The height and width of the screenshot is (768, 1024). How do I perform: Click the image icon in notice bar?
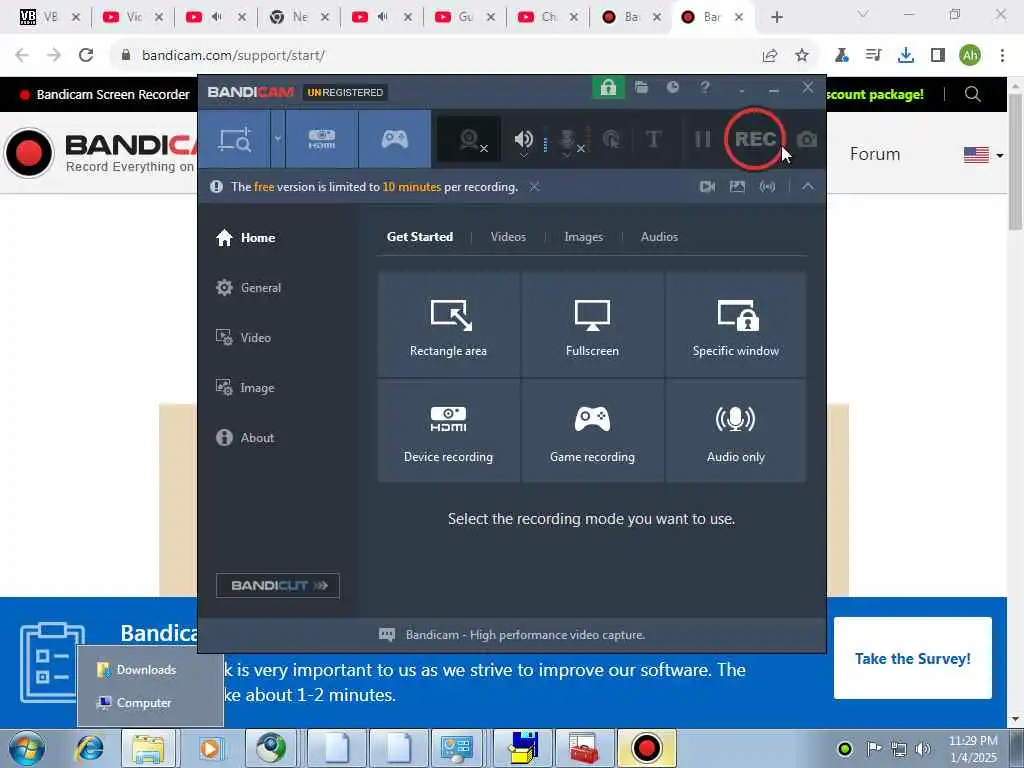[737, 187]
